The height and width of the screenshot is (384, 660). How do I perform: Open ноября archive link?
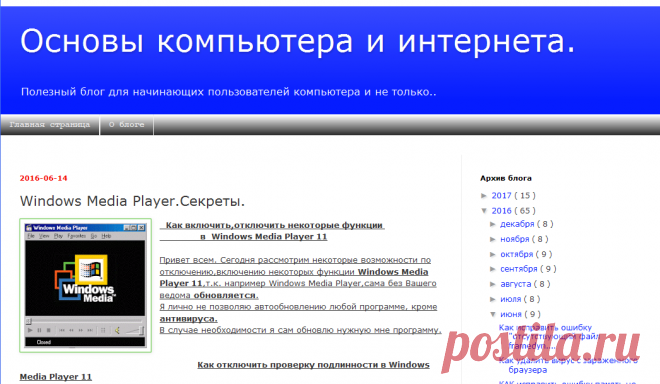(x=514, y=239)
